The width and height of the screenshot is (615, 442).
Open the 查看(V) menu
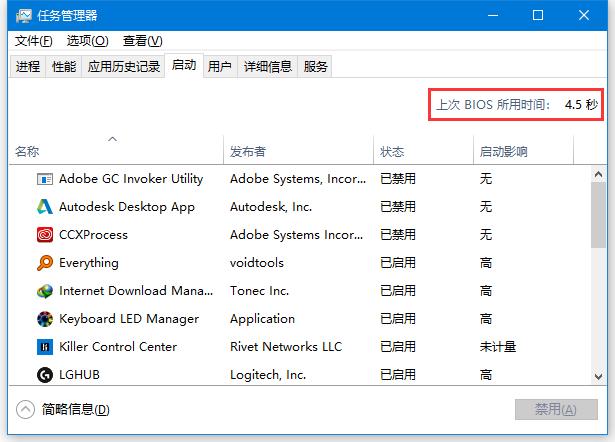(142, 41)
